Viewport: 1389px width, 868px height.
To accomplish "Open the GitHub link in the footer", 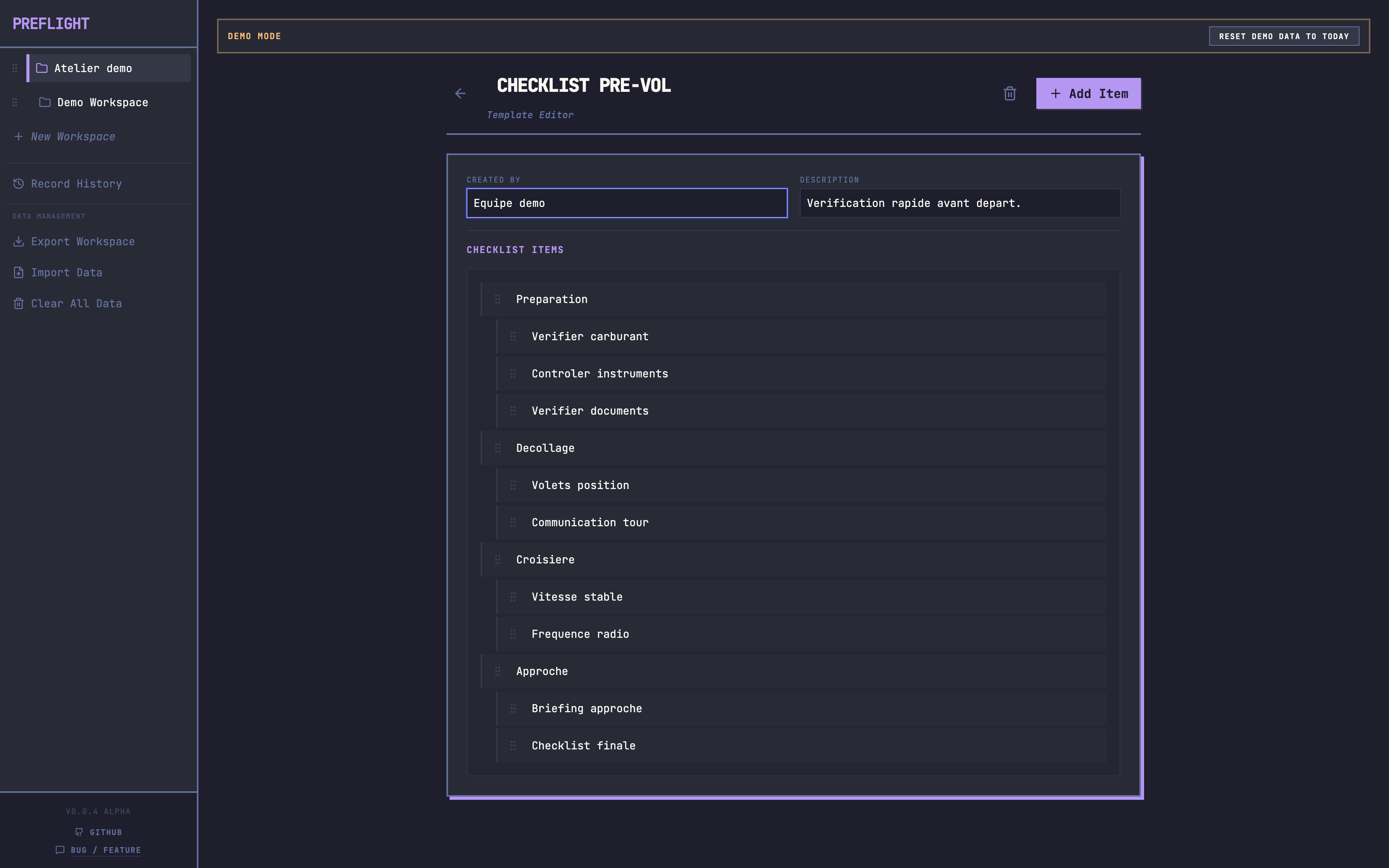I will (x=105, y=832).
